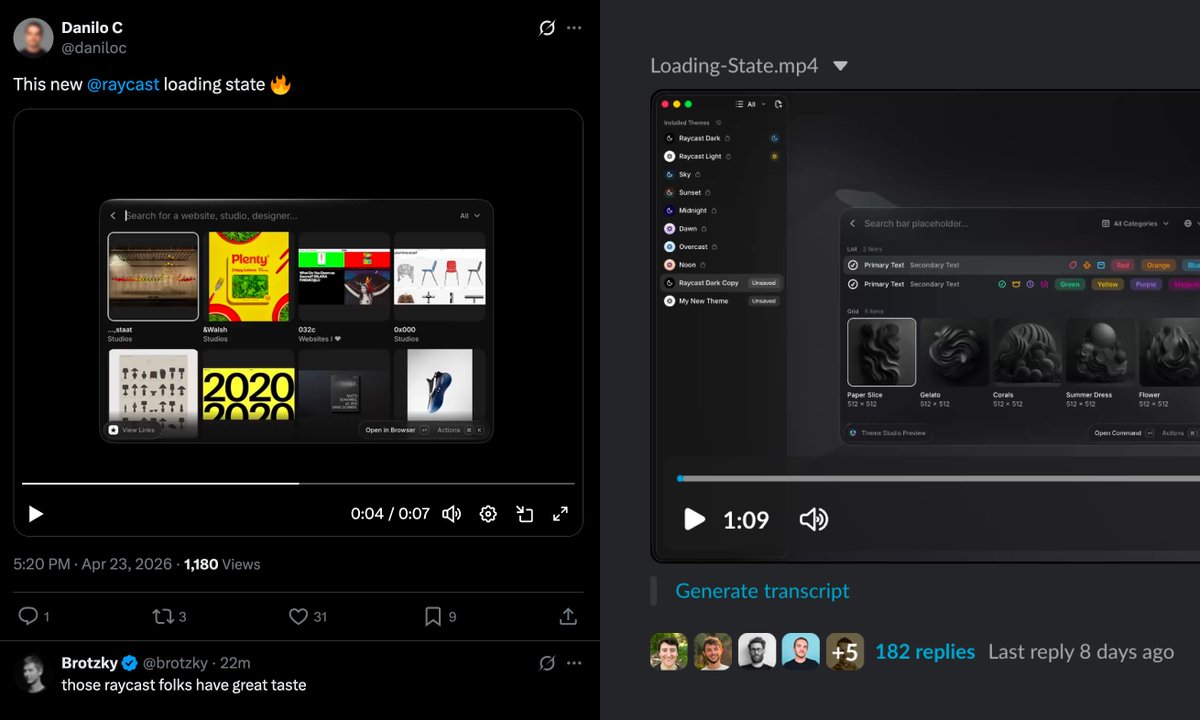Open the All themes filter dropdown

pos(750,104)
